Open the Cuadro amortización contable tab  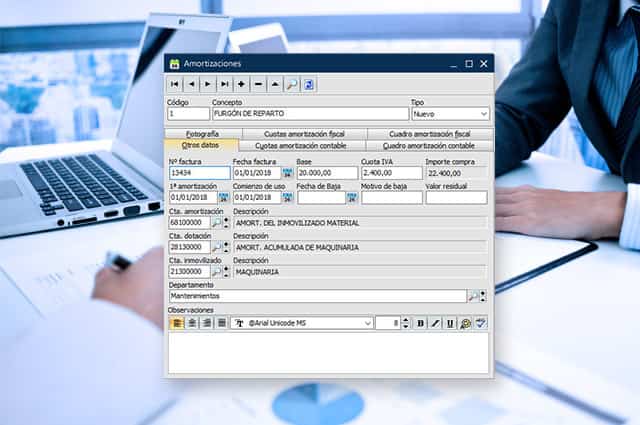click(x=428, y=146)
